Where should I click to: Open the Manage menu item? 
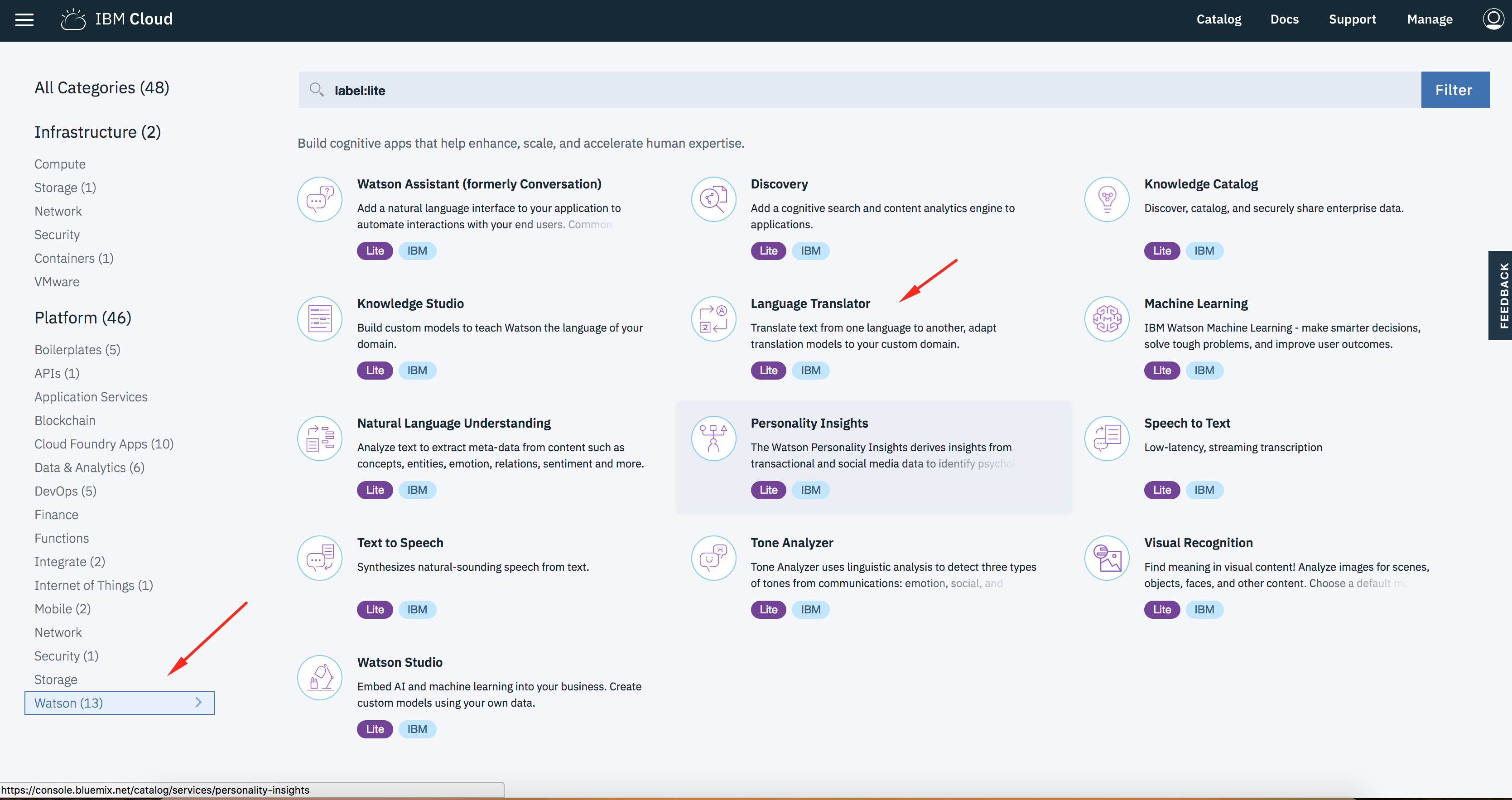point(1429,19)
